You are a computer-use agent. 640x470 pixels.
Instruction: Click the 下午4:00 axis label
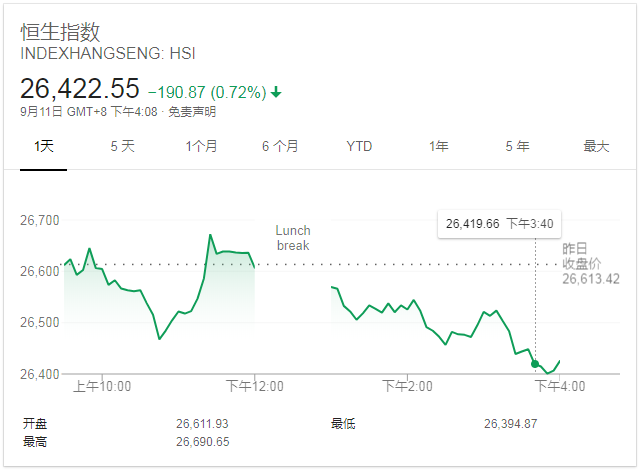(x=560, y=386)
